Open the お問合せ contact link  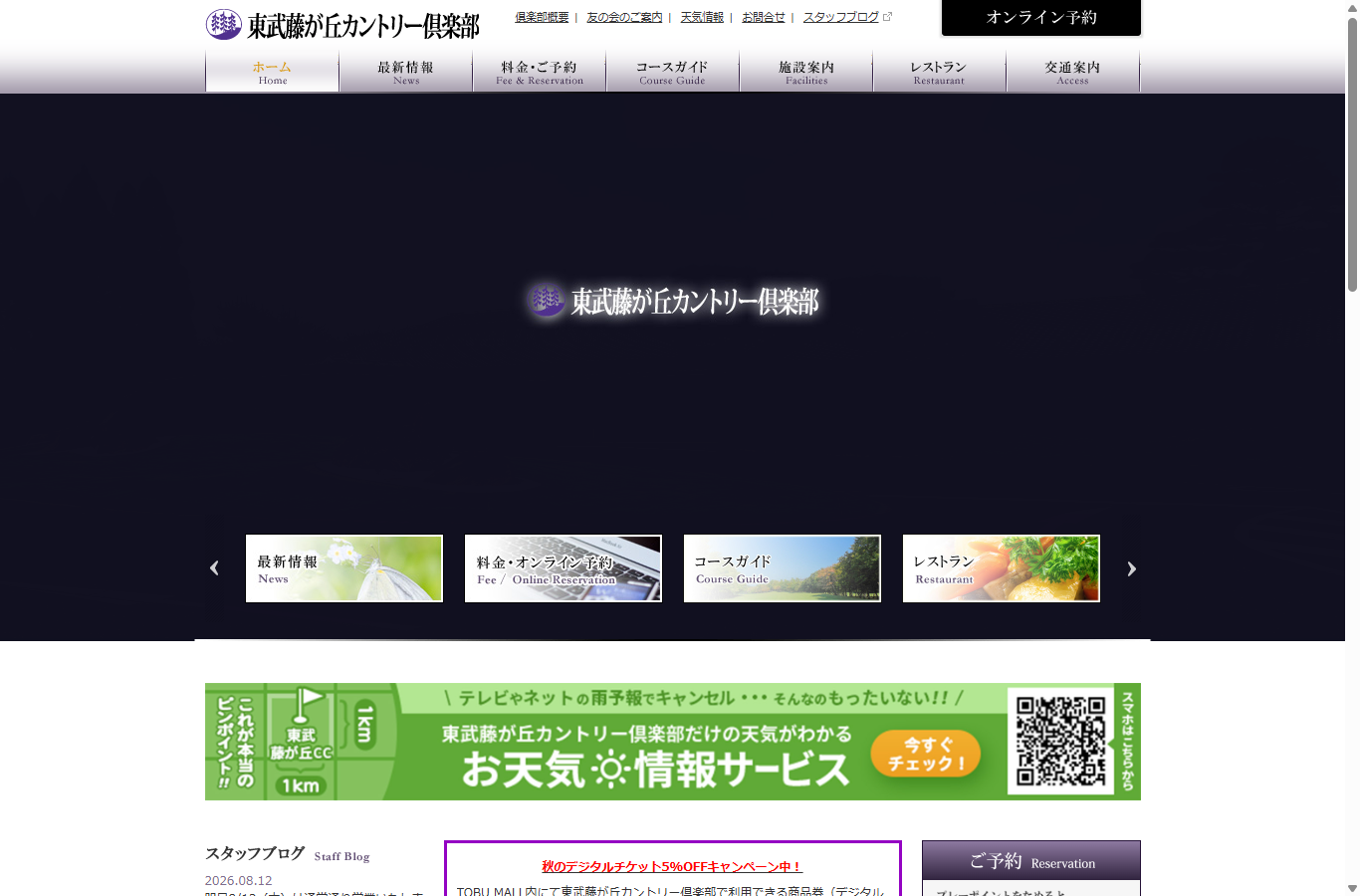pos(764,17)
